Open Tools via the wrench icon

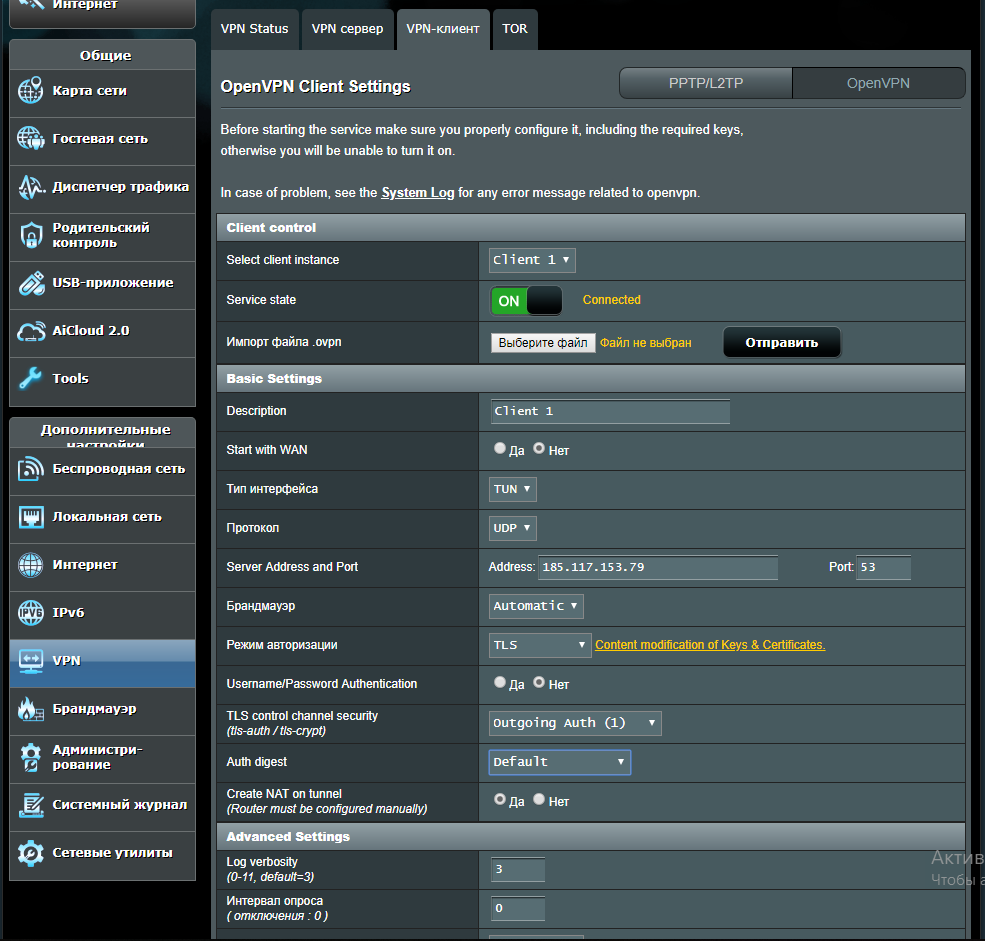point(31,379)
